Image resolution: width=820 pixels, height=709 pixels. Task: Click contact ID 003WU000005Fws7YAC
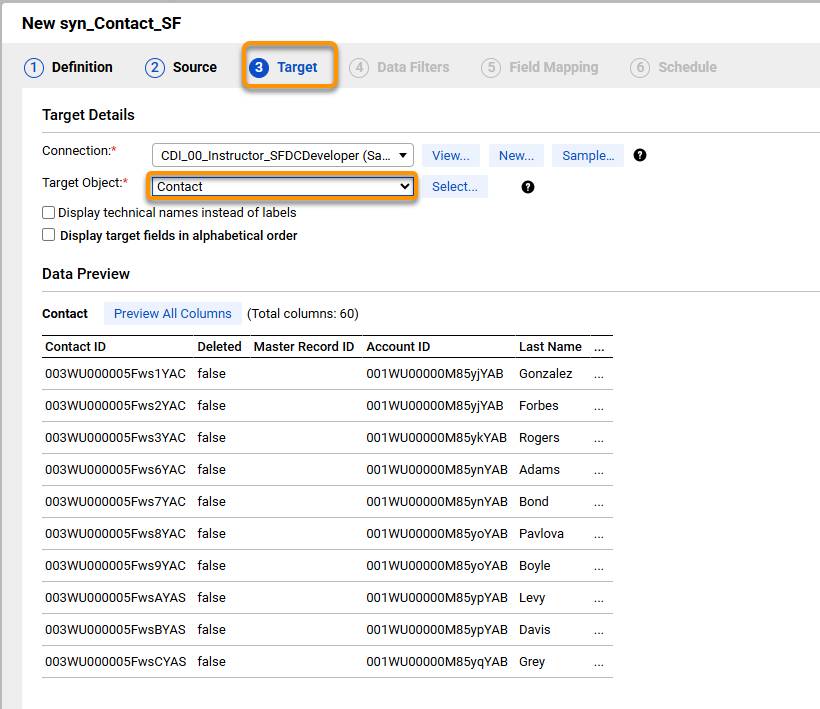(x=115, y=501)
